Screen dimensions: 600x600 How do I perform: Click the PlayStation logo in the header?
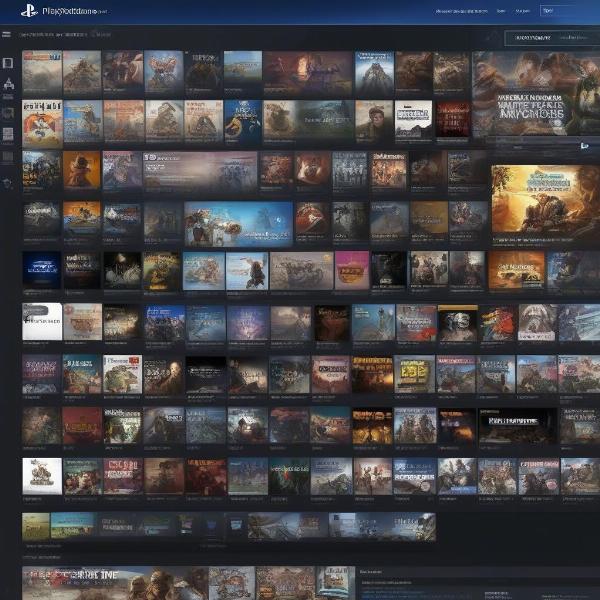[x=29, y=11]
